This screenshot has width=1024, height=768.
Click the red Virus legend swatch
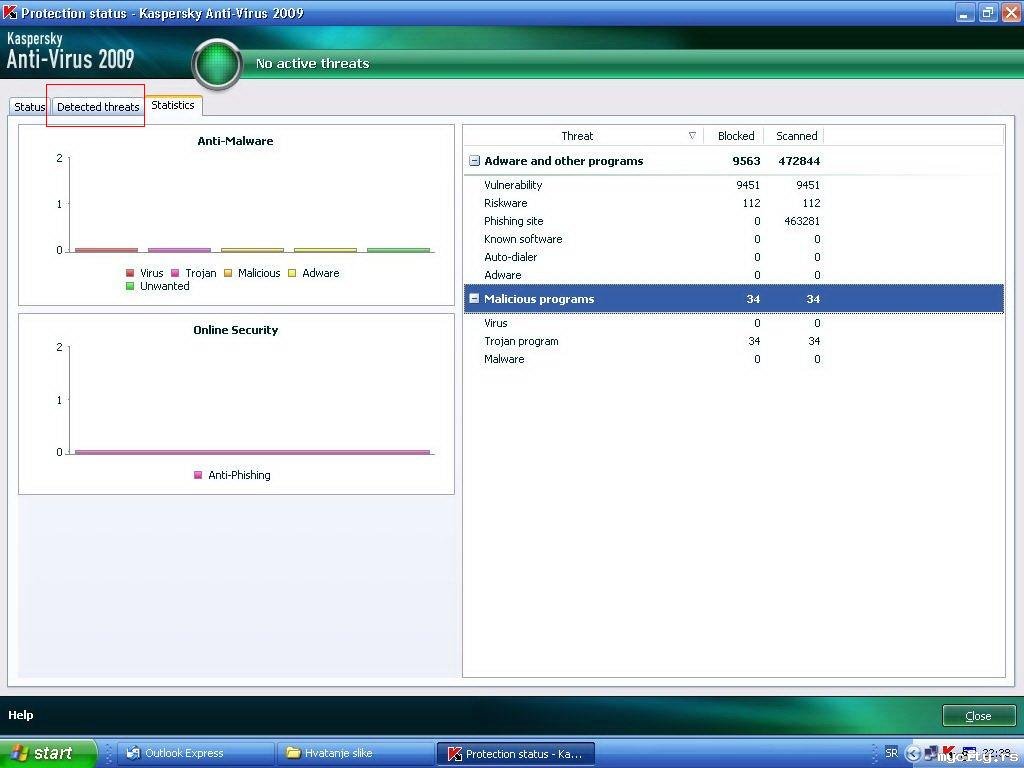(130, 273)
